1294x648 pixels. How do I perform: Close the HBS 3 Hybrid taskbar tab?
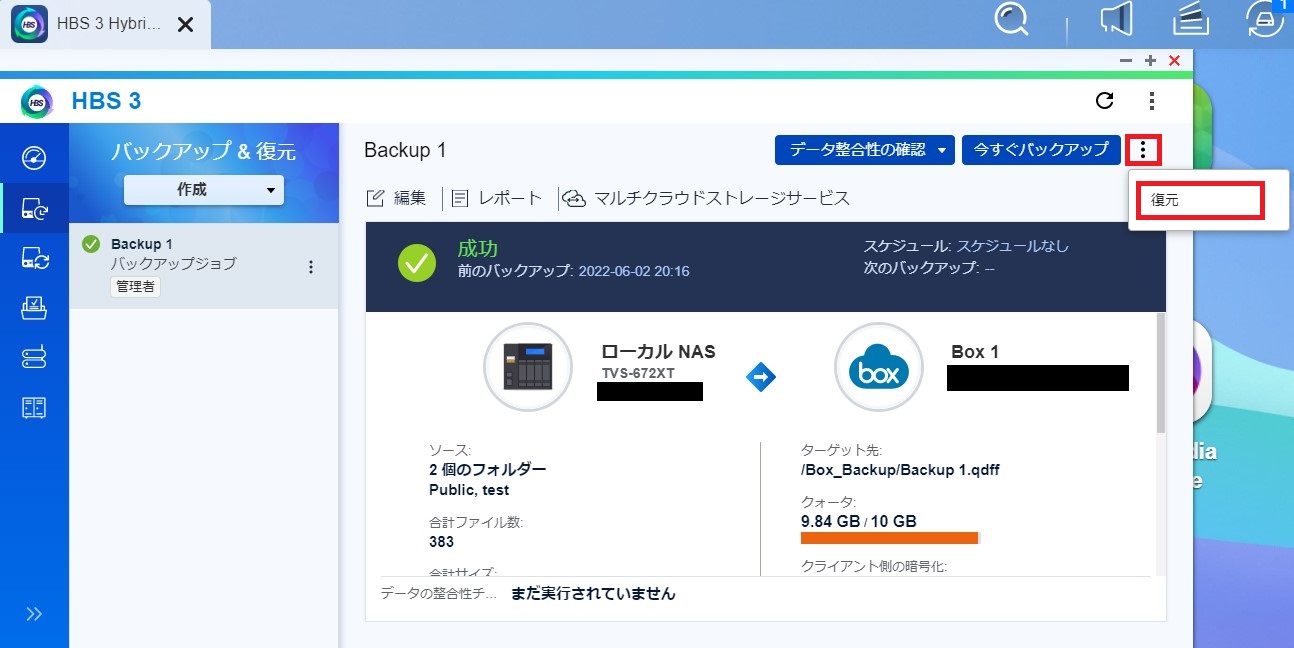[x=185, y=24]
